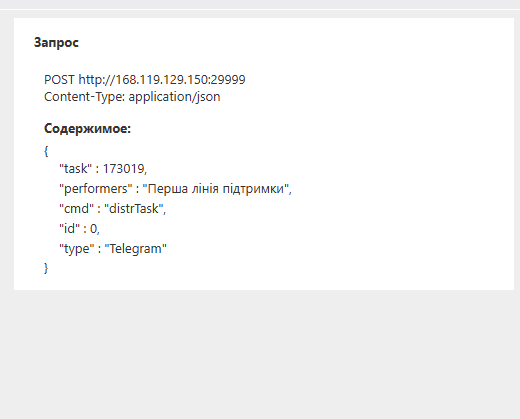Click the port number 29999 in URL
This screenshot has width=520, height=419.
(x=228, y=80)
